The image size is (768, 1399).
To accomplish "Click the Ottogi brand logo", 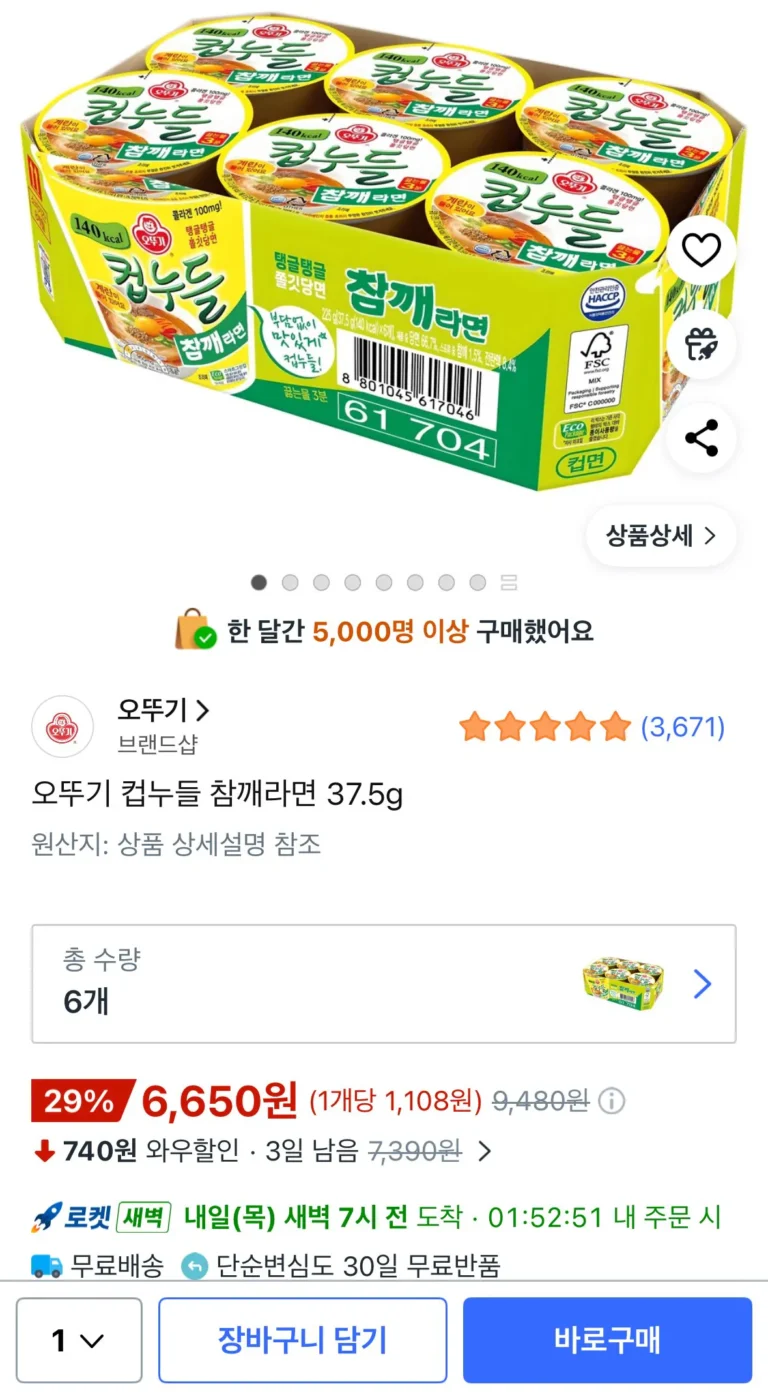I will (x=62, y=726).
